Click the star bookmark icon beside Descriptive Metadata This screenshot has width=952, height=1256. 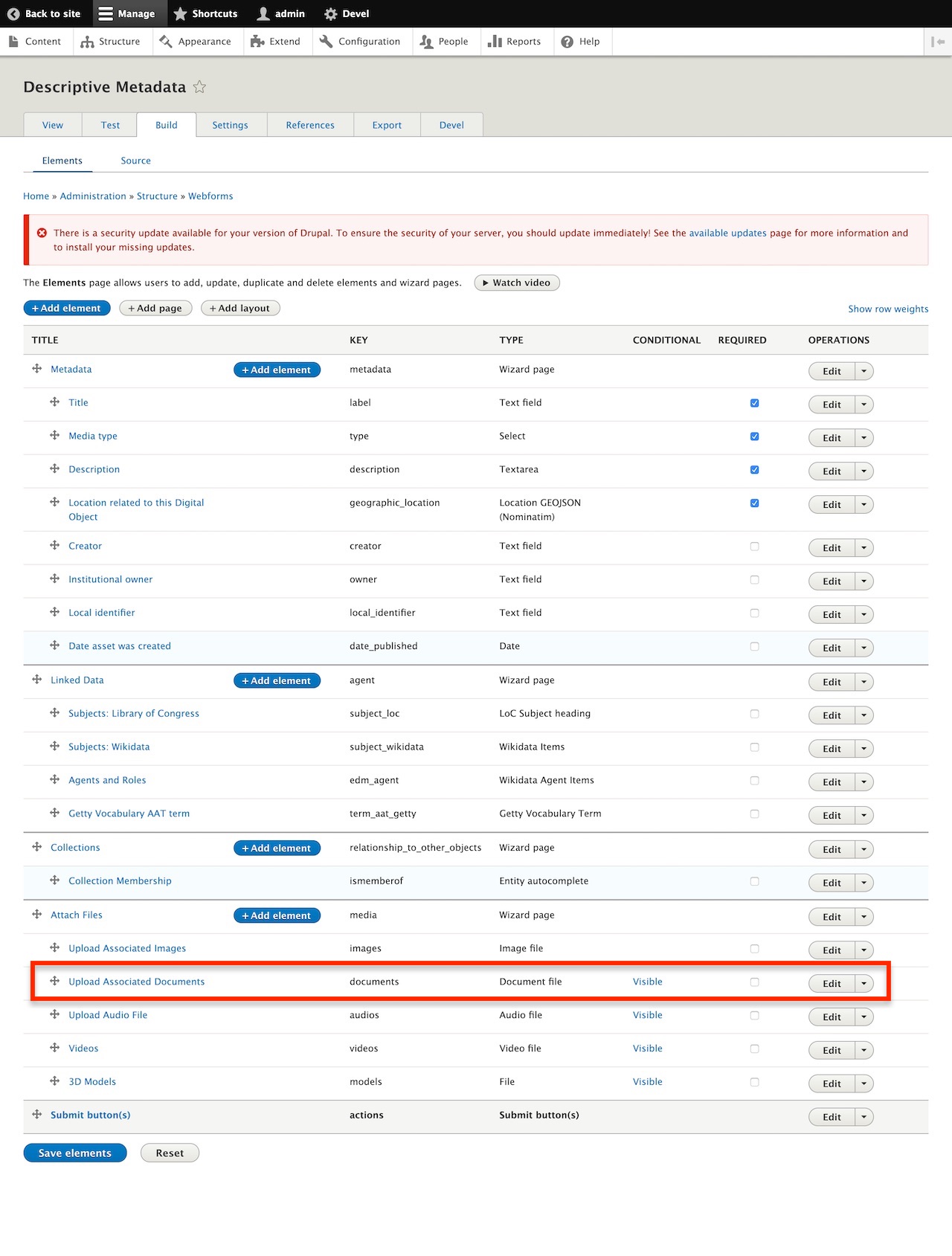click(199, 87)
